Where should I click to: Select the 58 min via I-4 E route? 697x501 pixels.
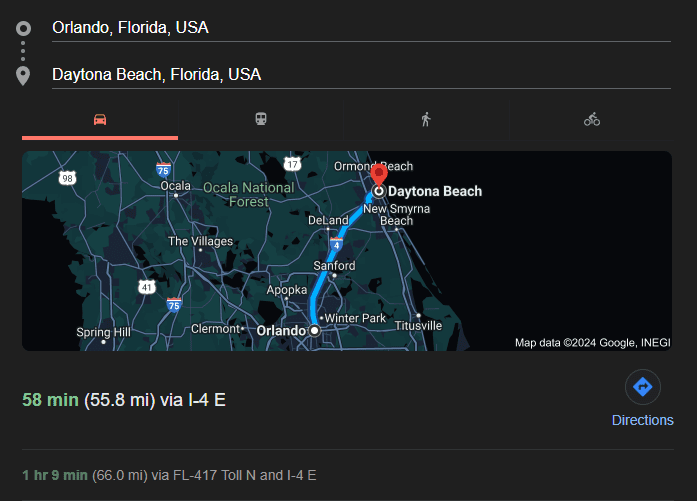coord(124,400)
